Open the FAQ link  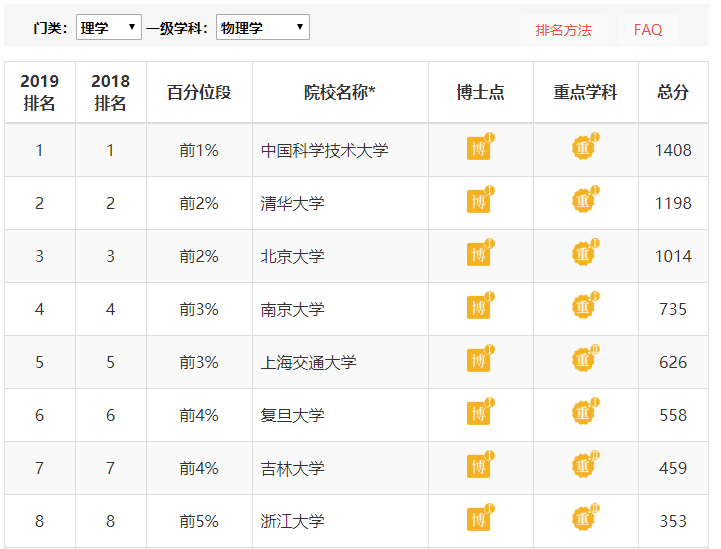[x=648, y=30]
